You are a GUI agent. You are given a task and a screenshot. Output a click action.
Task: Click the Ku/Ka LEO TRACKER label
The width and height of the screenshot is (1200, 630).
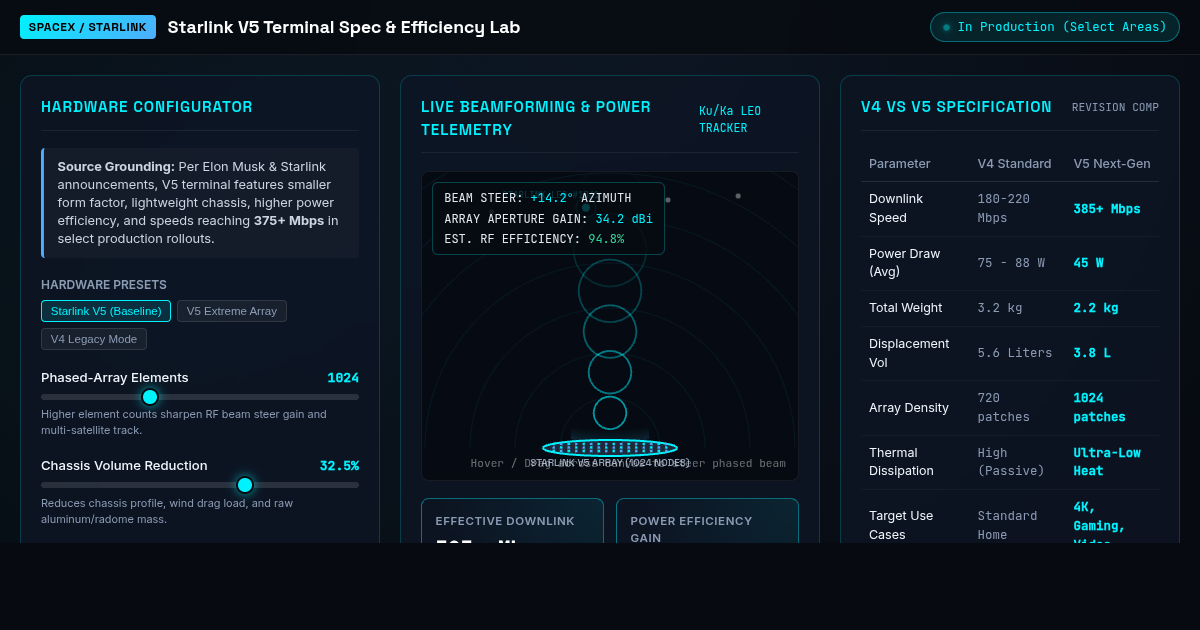click(730, 119)
